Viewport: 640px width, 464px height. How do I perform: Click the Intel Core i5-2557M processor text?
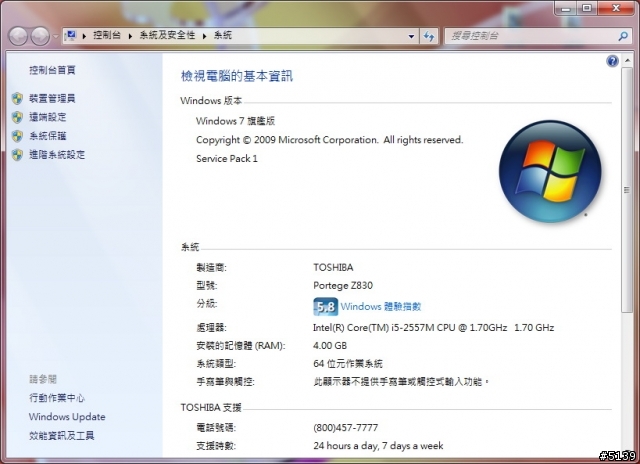(x=433, y=328)
